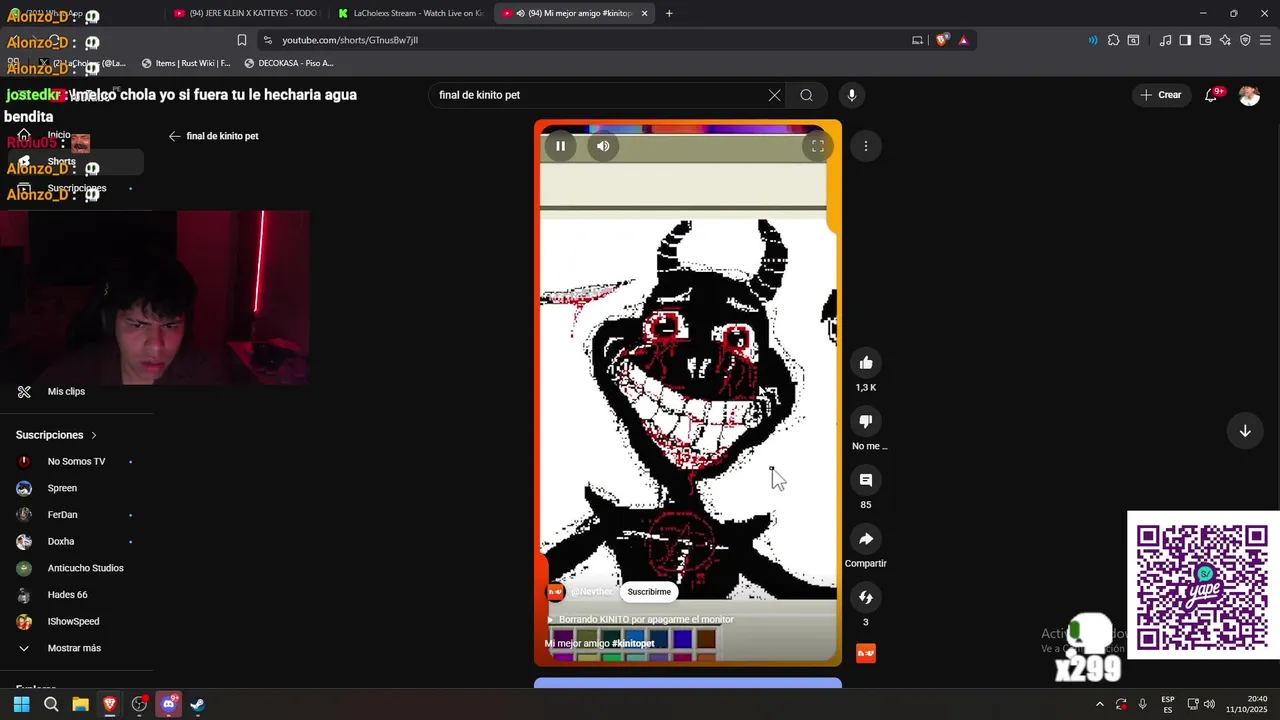Pause the Shorts video

[560, 146]
